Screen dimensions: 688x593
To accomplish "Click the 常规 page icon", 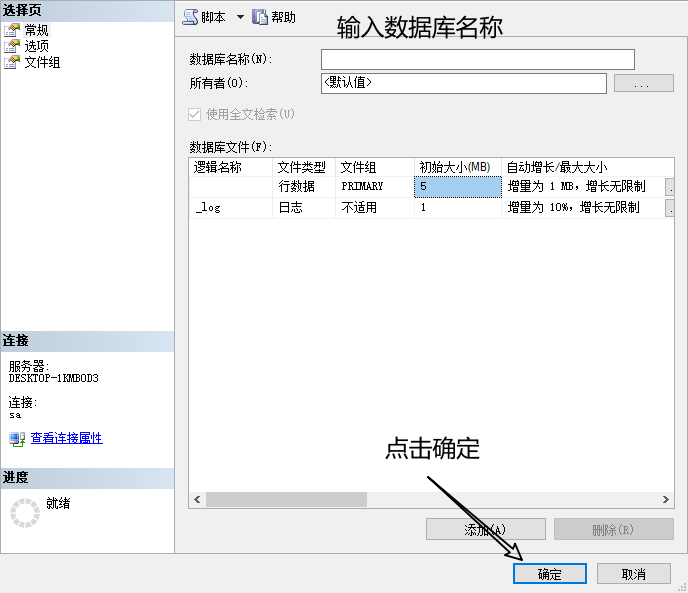I will [12, 30].
